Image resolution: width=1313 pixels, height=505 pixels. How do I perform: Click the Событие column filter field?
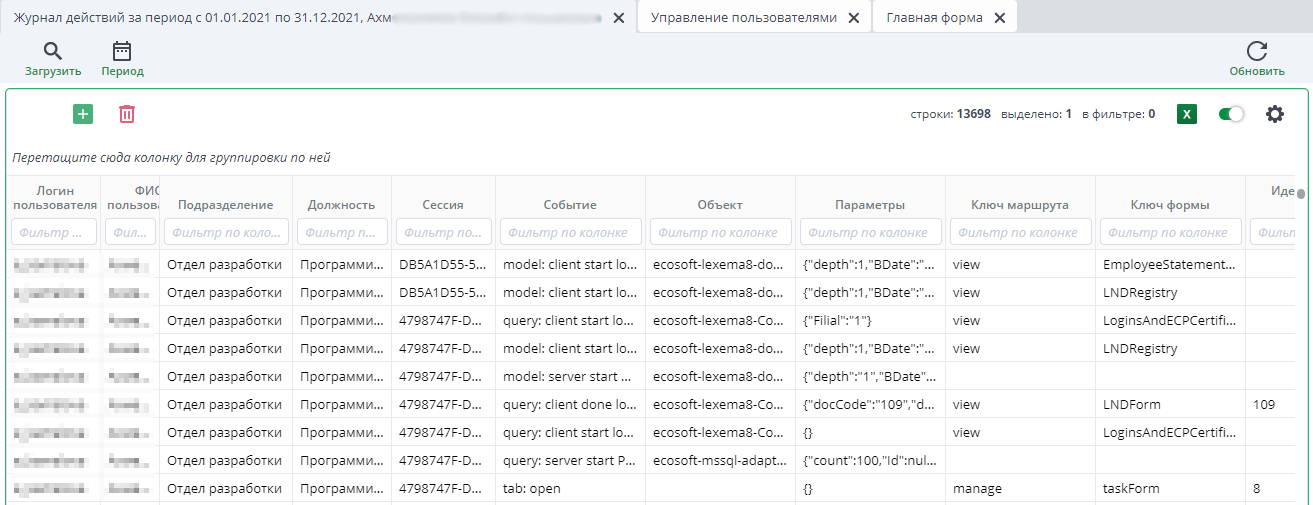570,232
